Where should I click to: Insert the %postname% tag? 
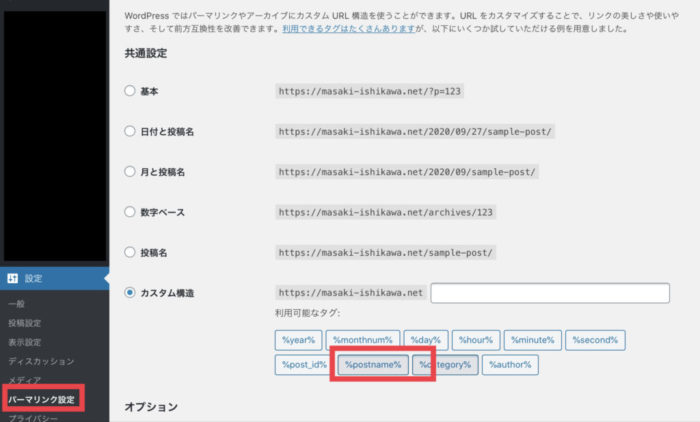coord(373,365)
